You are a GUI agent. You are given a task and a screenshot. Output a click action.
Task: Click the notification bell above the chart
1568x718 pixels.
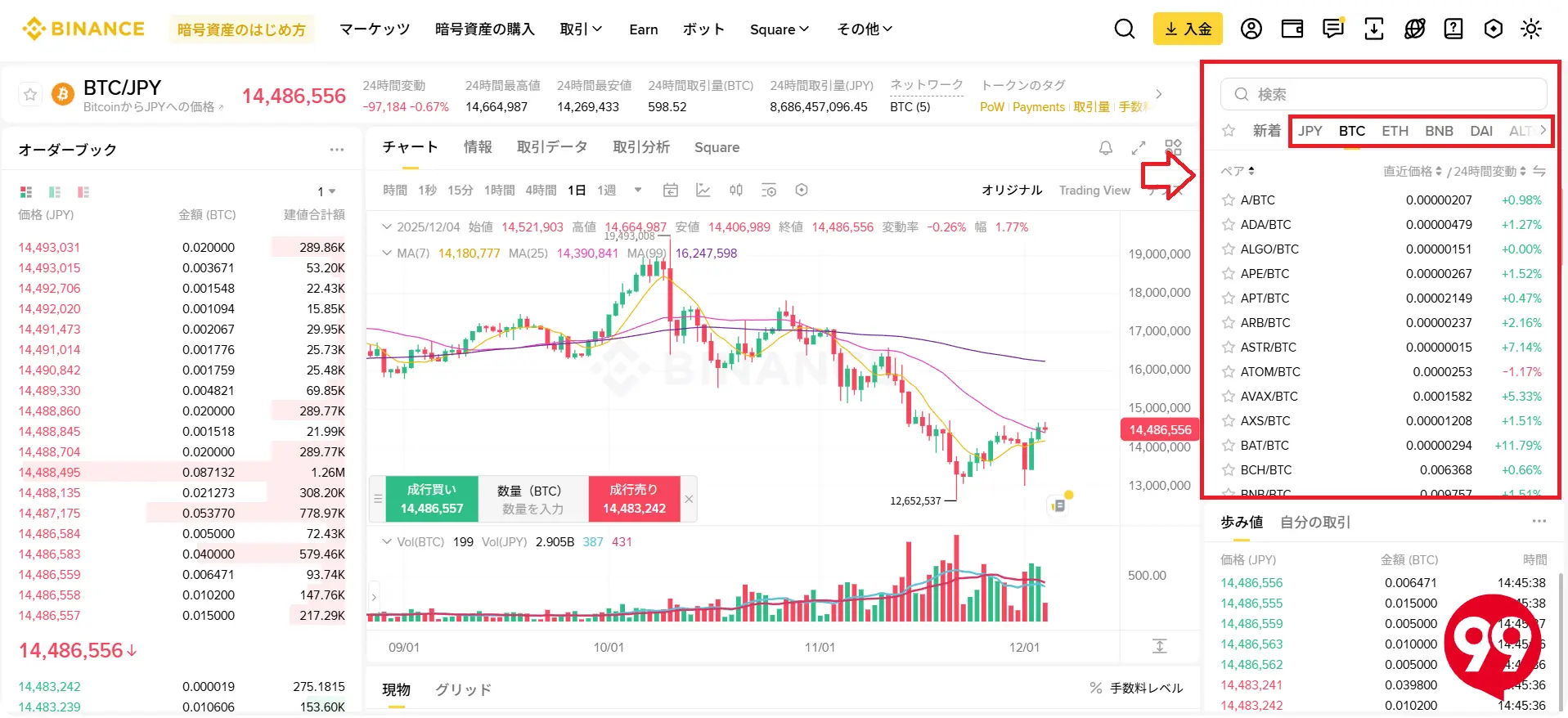click(x=1105, y=148)
